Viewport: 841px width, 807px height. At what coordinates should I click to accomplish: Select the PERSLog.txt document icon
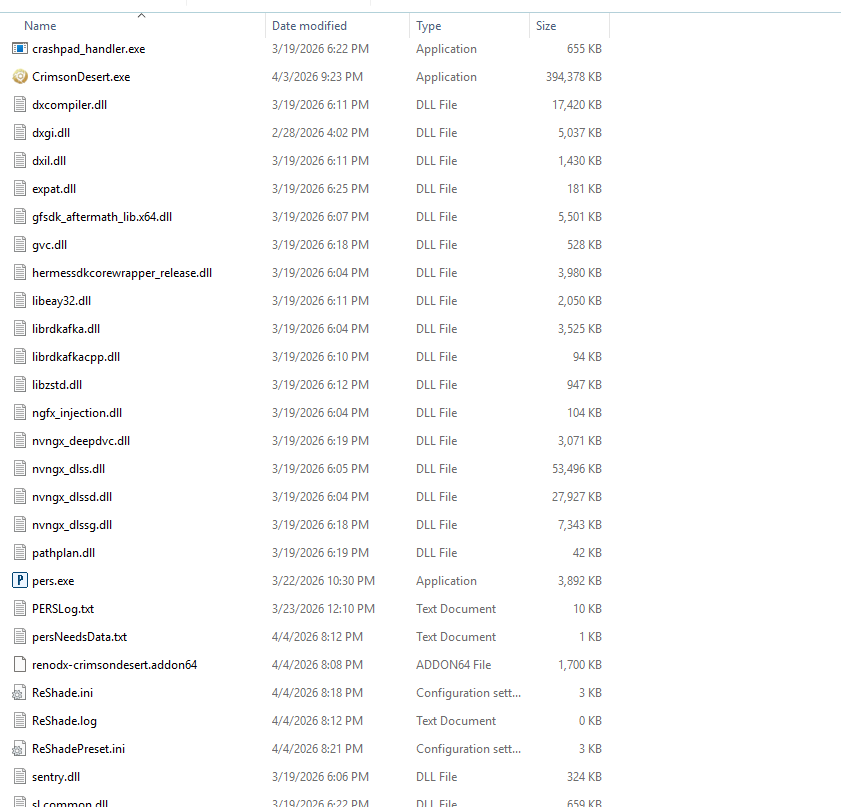20,609
